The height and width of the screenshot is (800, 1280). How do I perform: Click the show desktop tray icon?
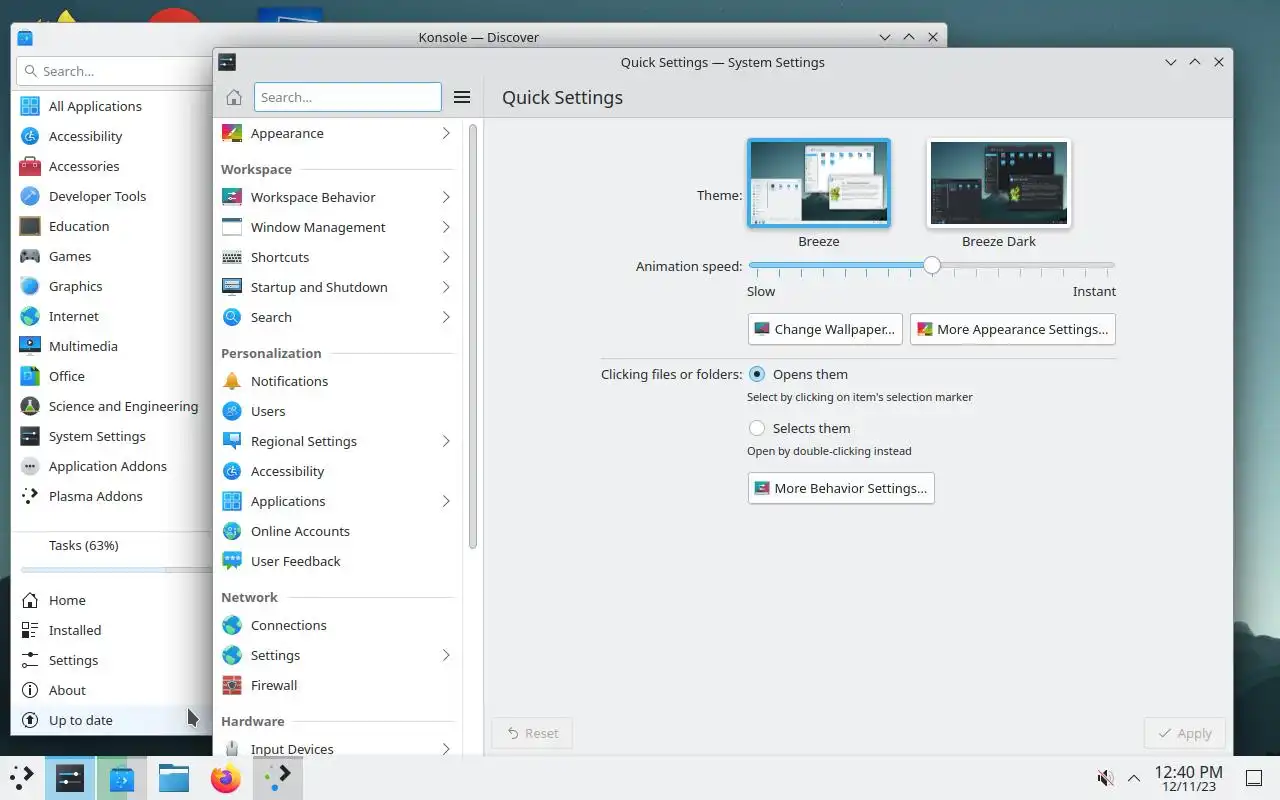1254,778
